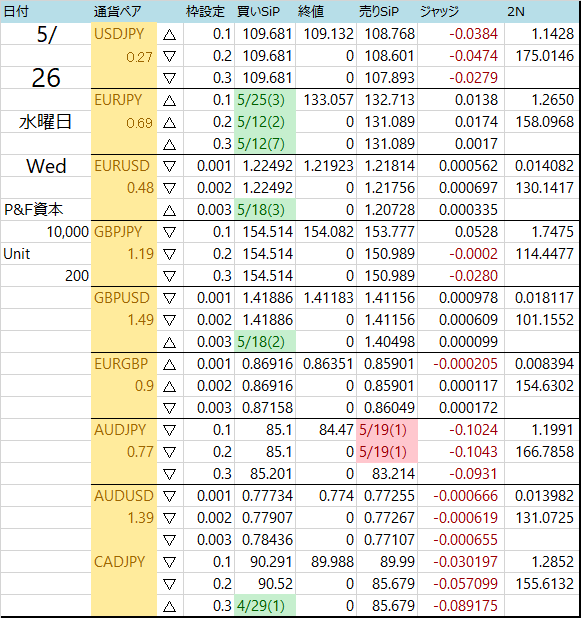Click the judge value -0.0384
The width and height of the screenshot is (581, 618).
pyautogui.click(x=473, y=34)
